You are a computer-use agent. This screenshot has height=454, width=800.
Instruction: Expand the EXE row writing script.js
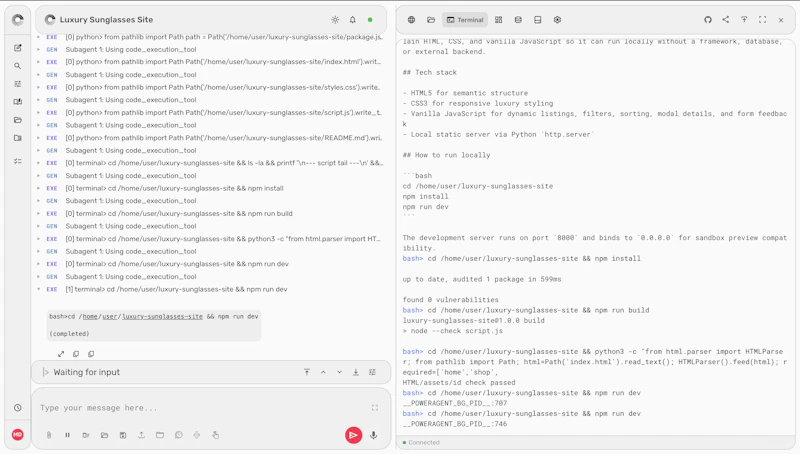point(209,112)
